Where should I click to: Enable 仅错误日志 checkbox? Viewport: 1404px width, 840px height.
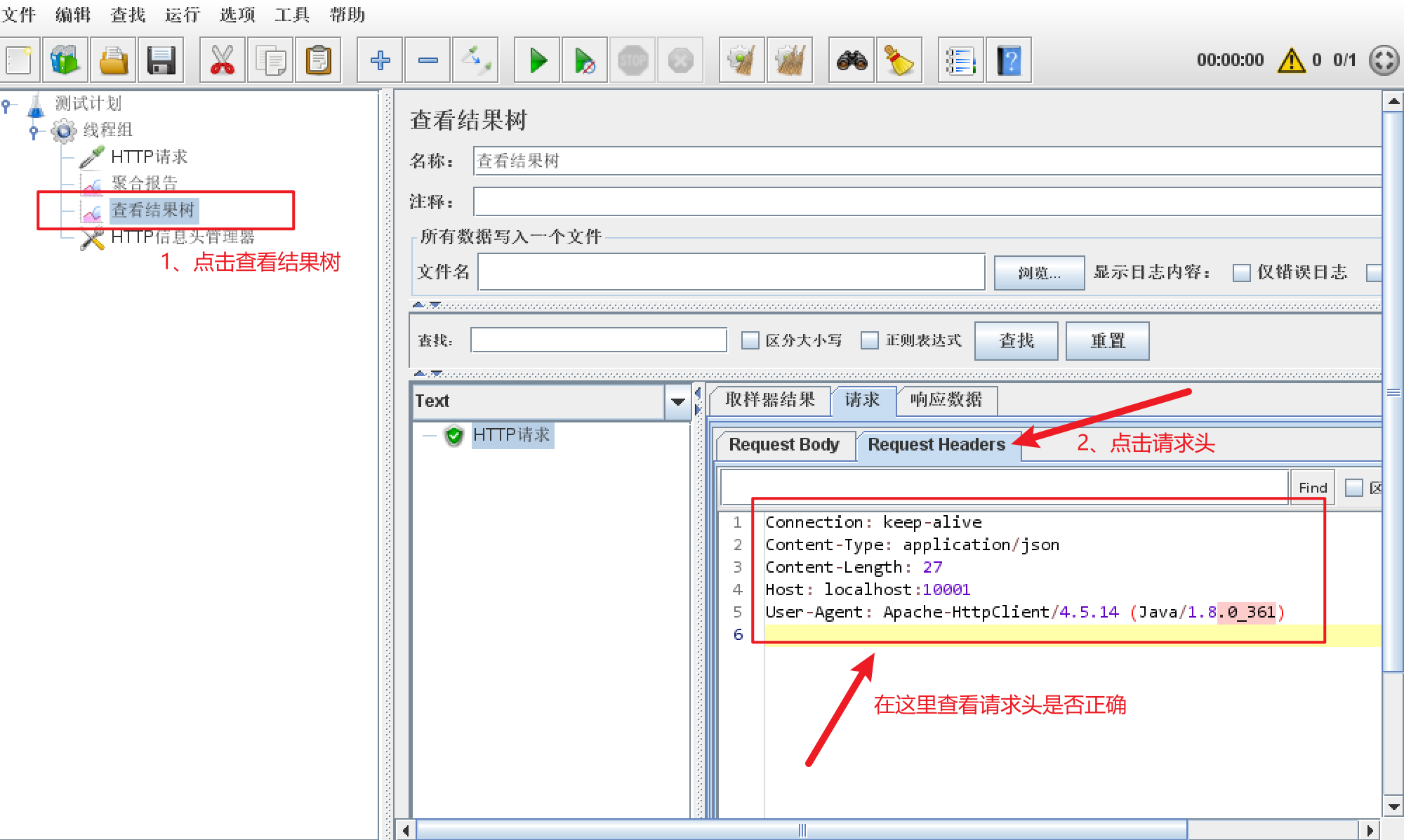(x=1241, y=272)
